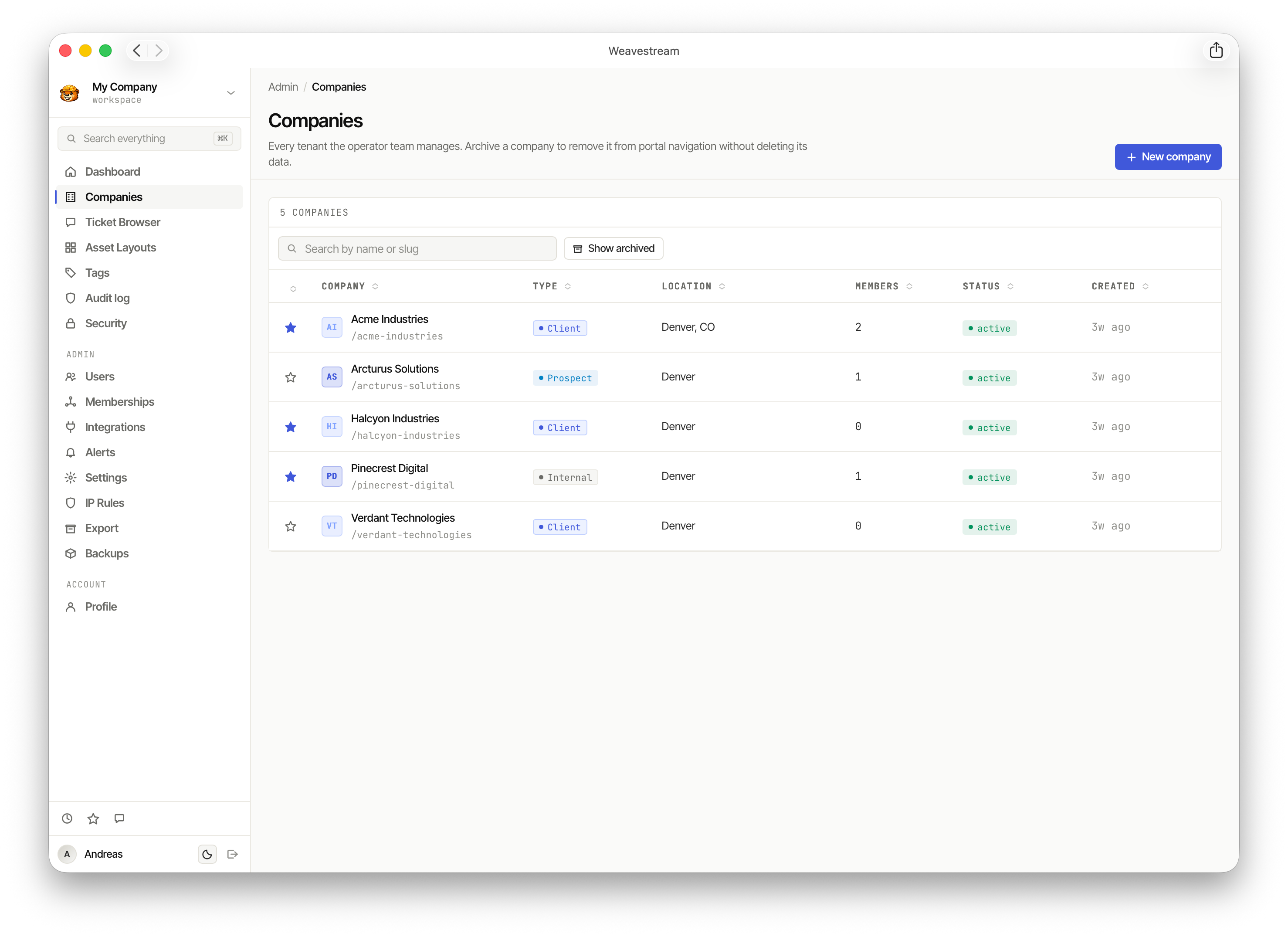Viewport: 1288px width, 937px height.
Task: Click Admin breadcrumb link
Action: [283, 88]
